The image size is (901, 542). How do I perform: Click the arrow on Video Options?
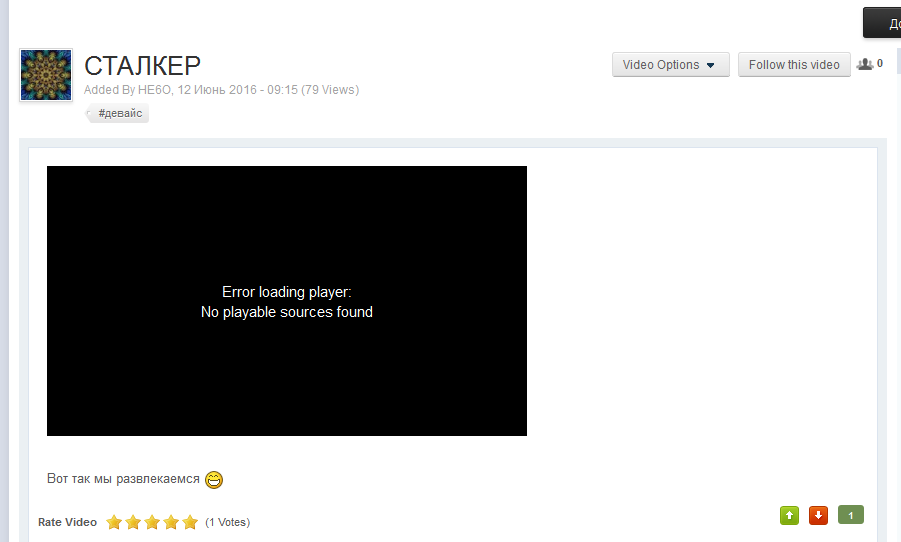[x=711, y=65]
